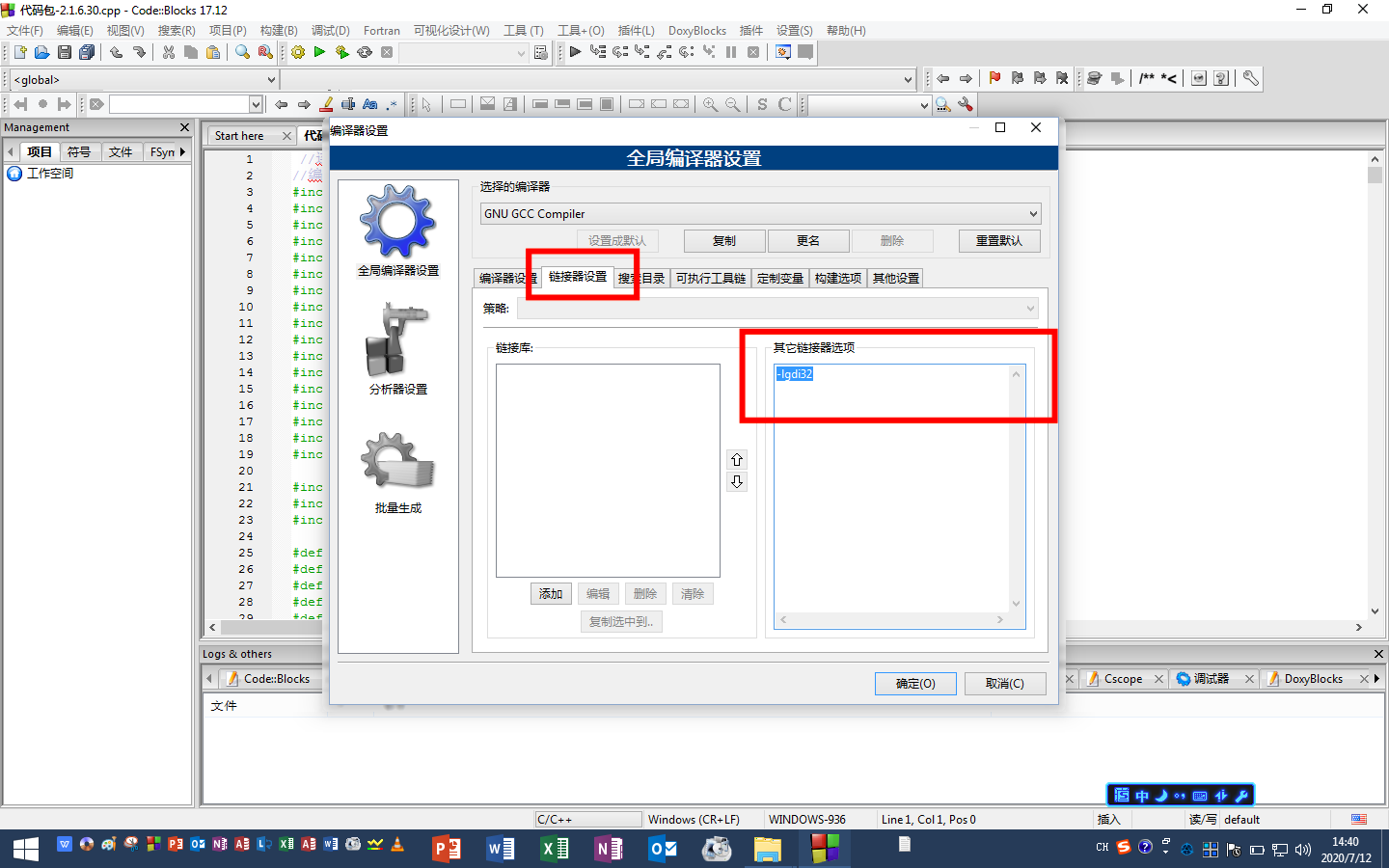
Task: Open incremental search text dropdown arrow
Action: click(x=256, y=104)
